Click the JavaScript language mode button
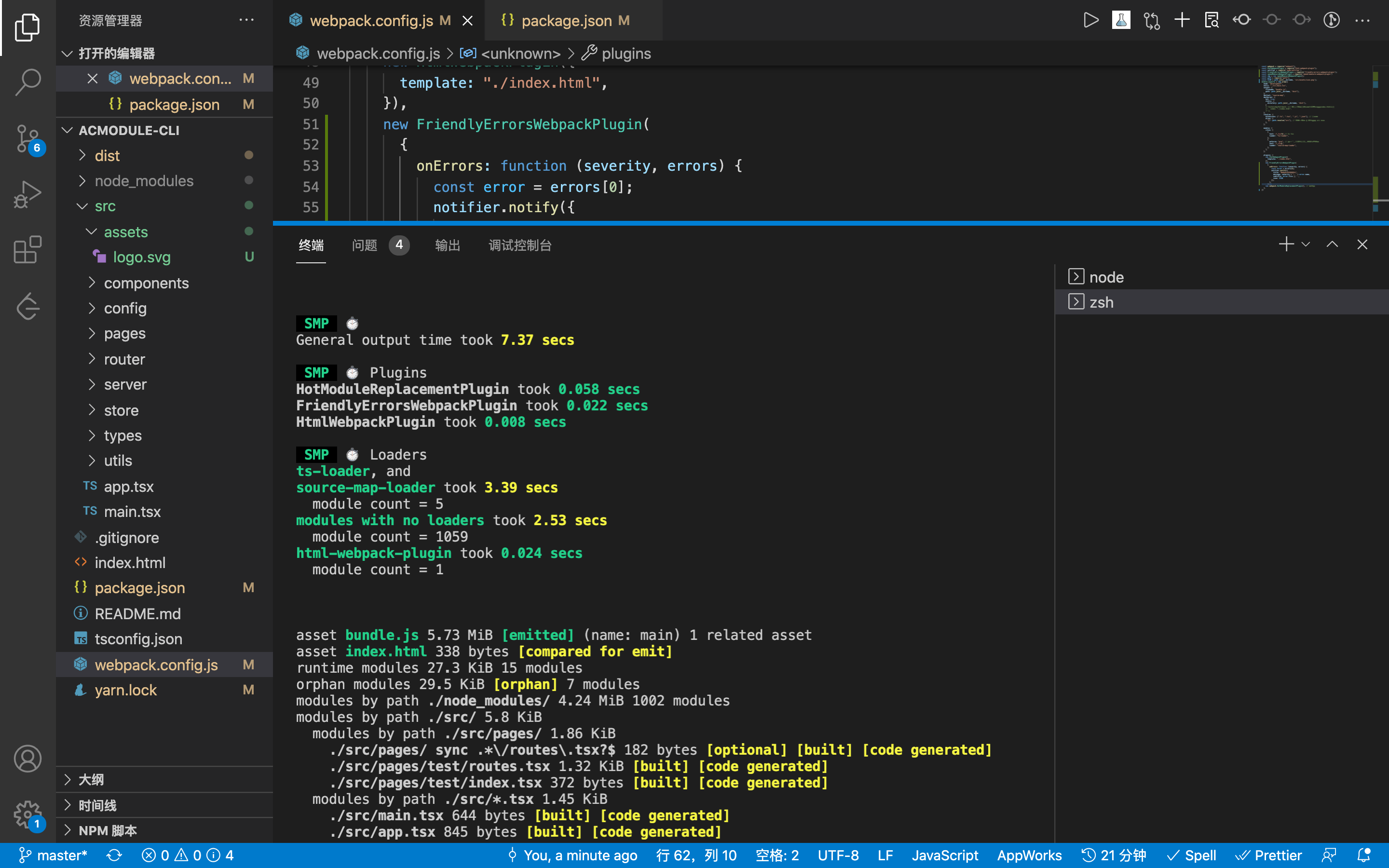1389x868 pixels. [x=944, y=855]
